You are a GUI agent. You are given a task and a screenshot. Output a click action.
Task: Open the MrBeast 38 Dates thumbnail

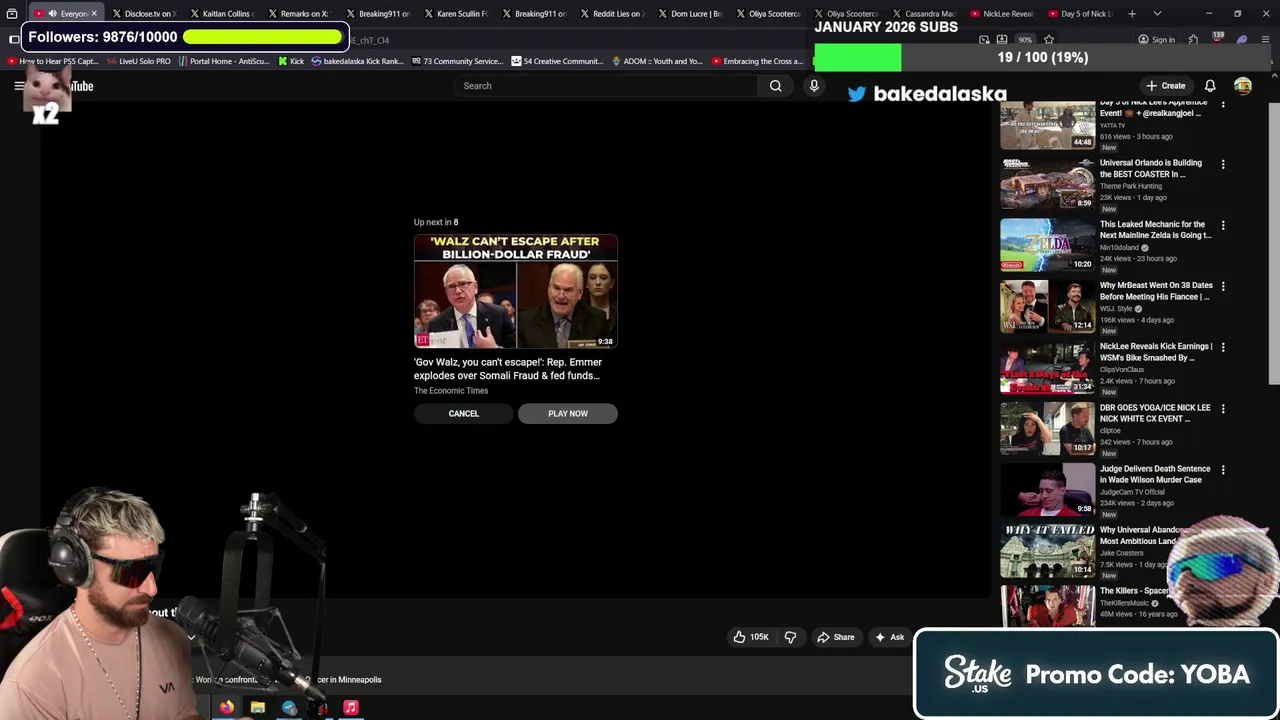click(1048, 306)
